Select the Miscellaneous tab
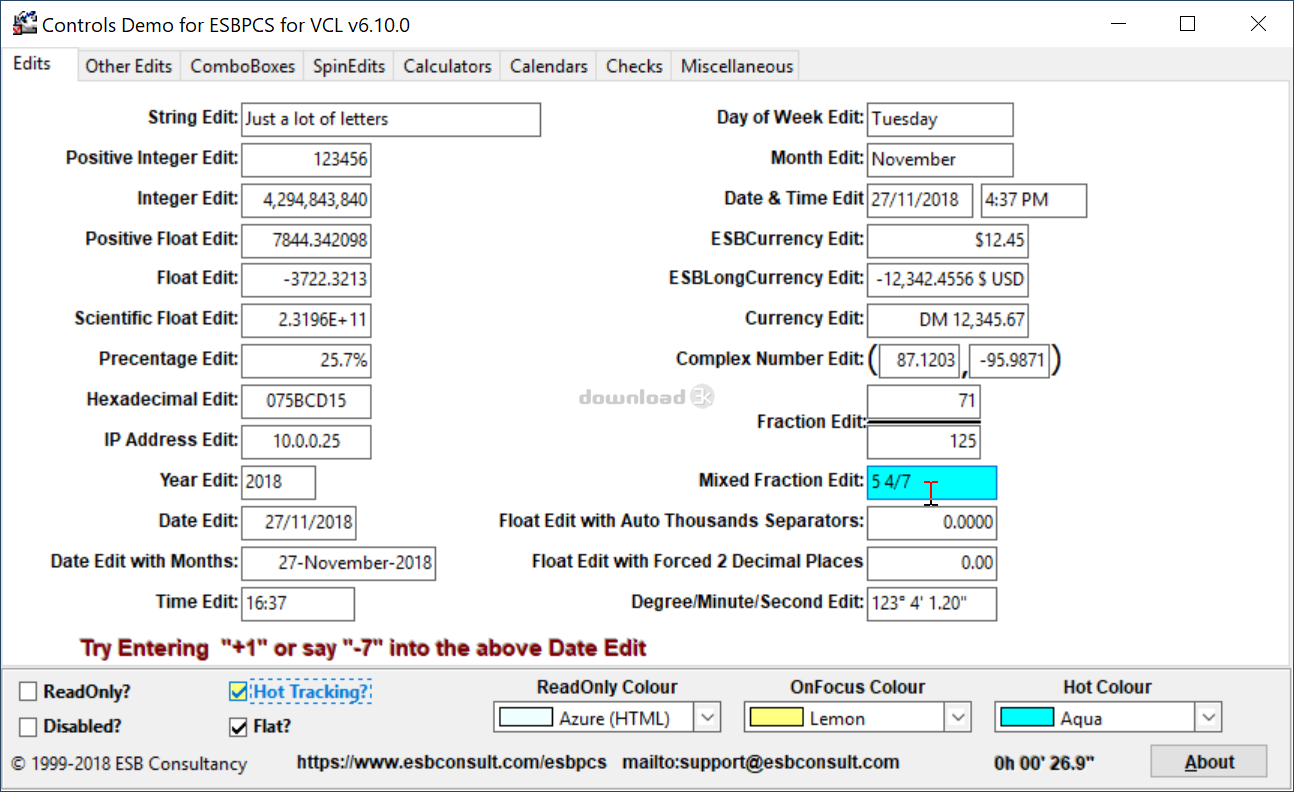The image size is (1294, 792). (x=737, y=66)
